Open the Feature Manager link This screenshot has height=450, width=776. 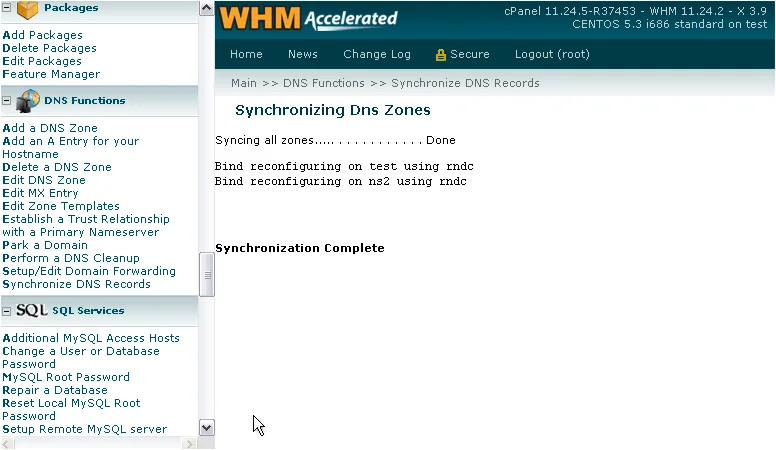pyautogui.click(x=51, y=74)
